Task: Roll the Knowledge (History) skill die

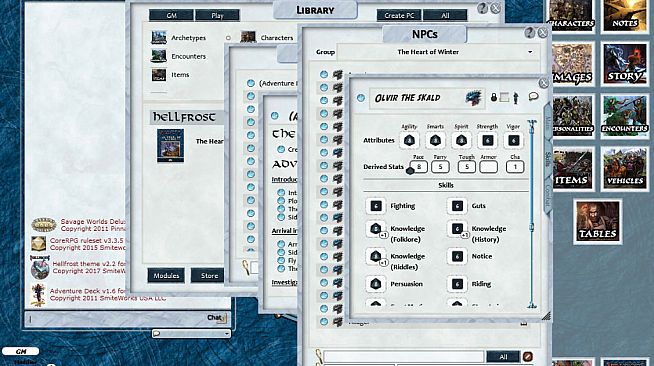Action: [457, 229]
